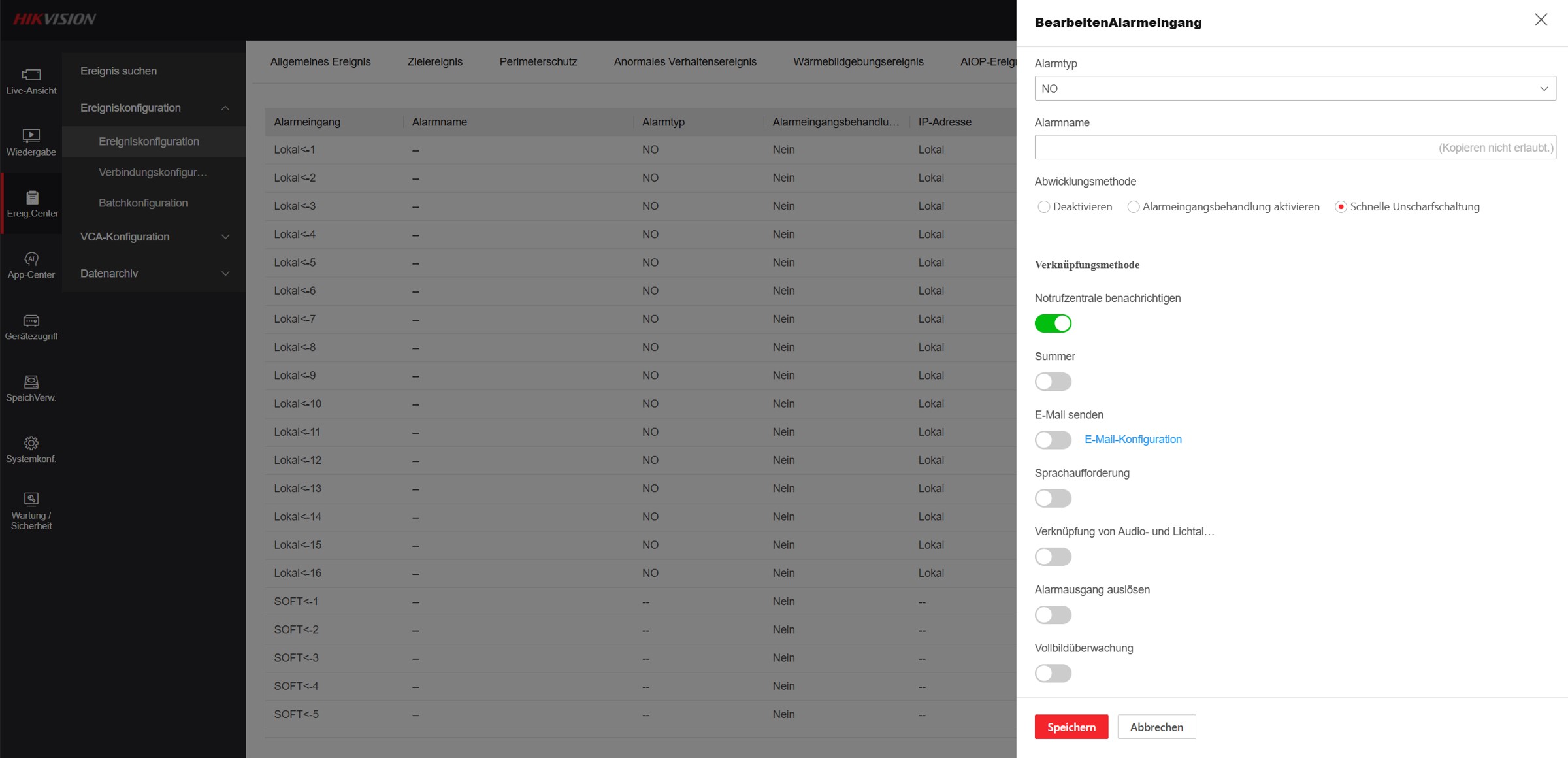This screenshot has height=758, width=1568.
Task: Open the App-Center icon
Action: click(x=31, y=259)
